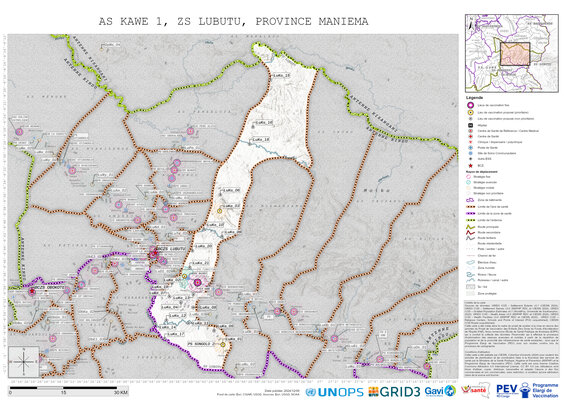
Task: Click the yellow vaccination marker below LuKa_22
Action: pyautogui.click(x=219, y=211)
